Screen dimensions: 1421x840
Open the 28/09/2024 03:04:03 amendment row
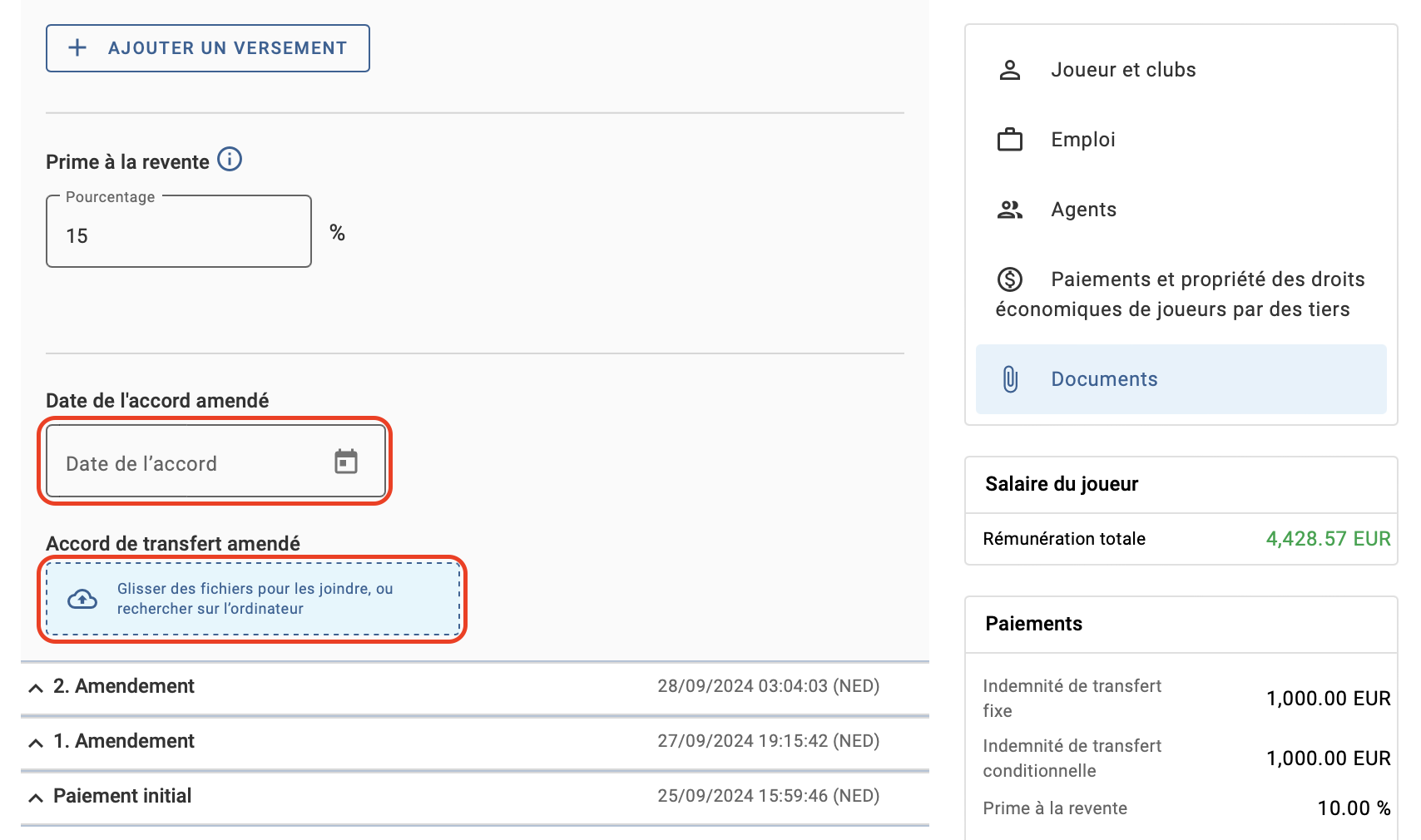[x=475, y=687]
